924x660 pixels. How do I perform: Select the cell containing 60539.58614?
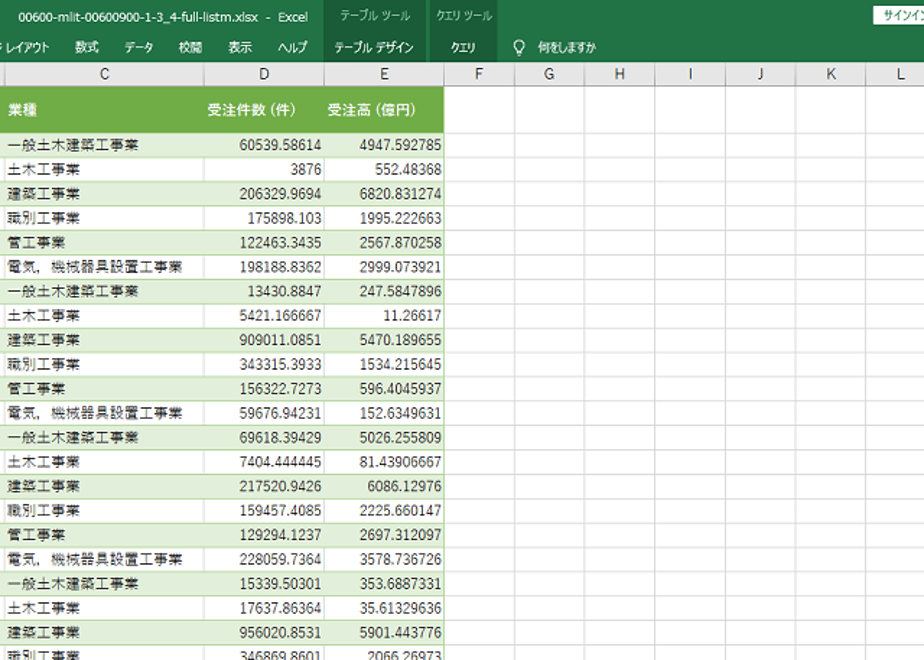264,145
